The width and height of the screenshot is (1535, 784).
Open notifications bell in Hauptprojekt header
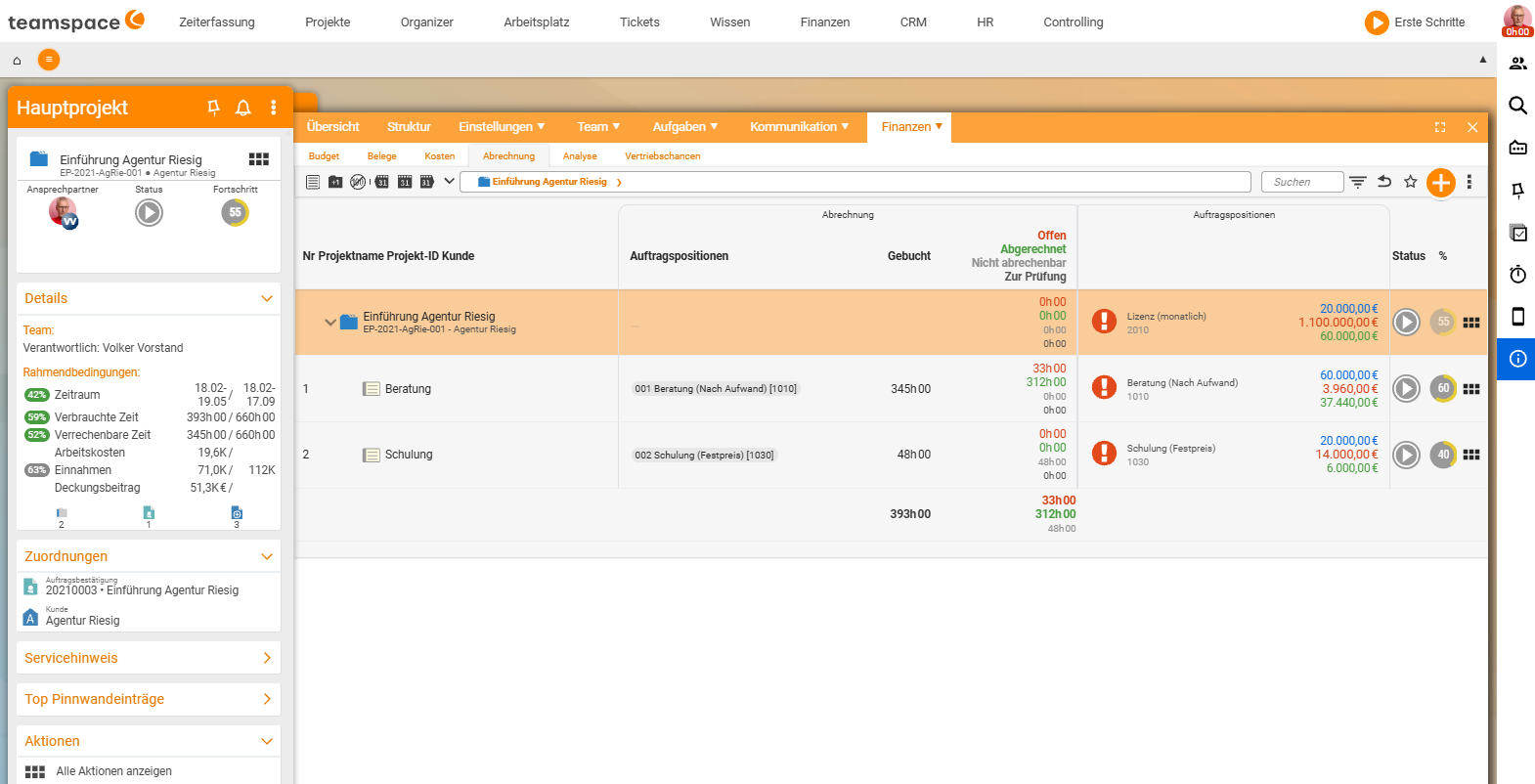coord(243,108)
